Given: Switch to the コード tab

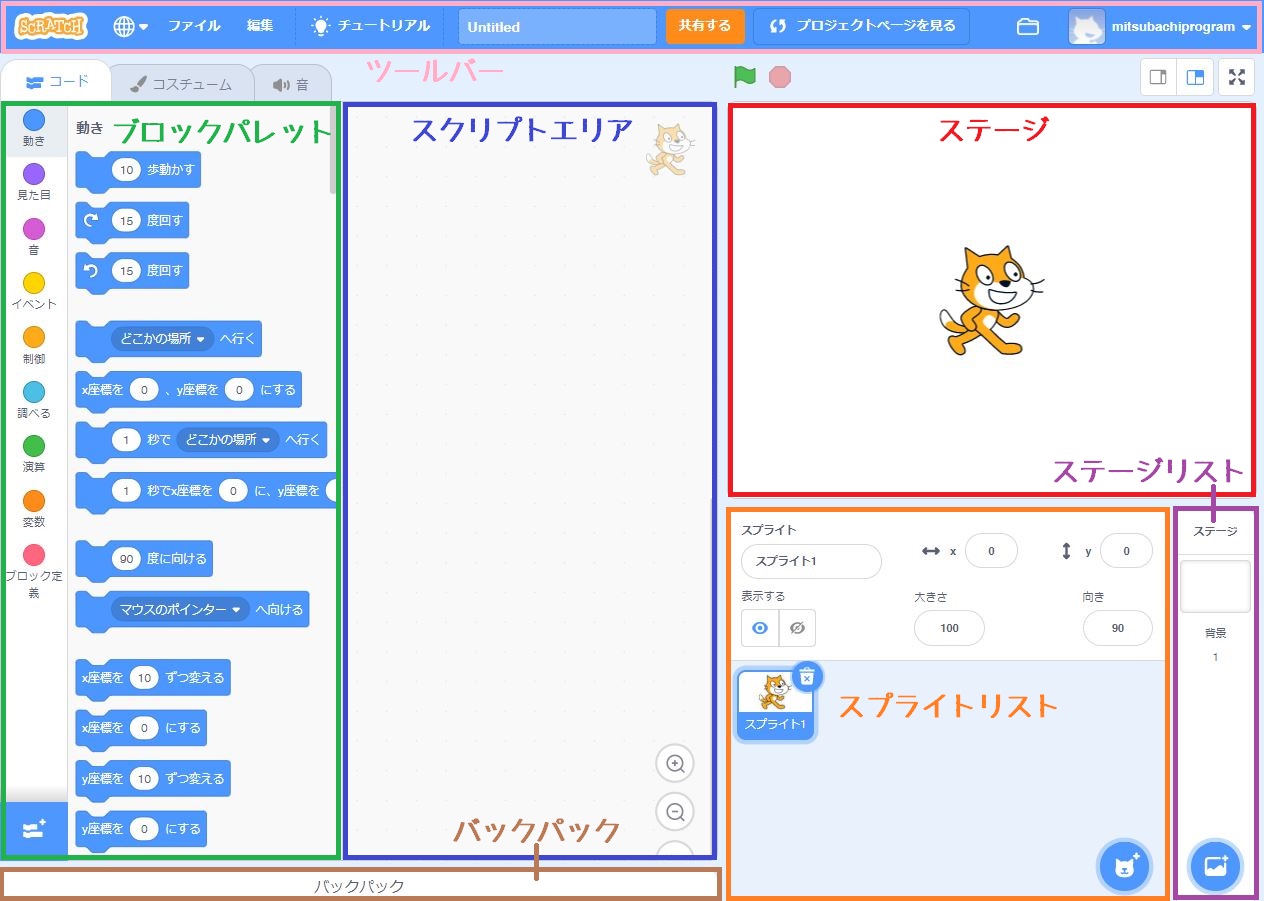Looking at the screenshot, I should coord(55,82).
